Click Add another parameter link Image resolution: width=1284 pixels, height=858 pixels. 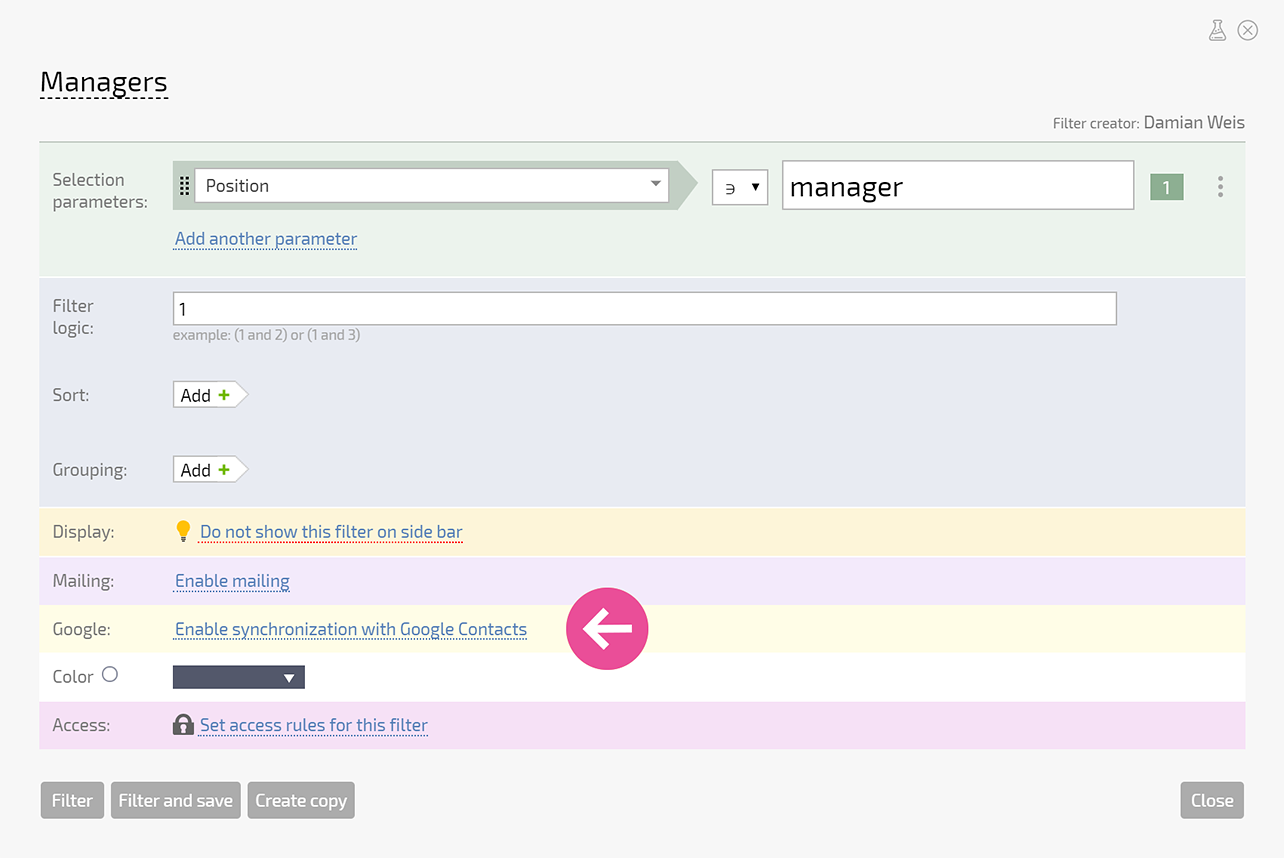coord(266,239)
